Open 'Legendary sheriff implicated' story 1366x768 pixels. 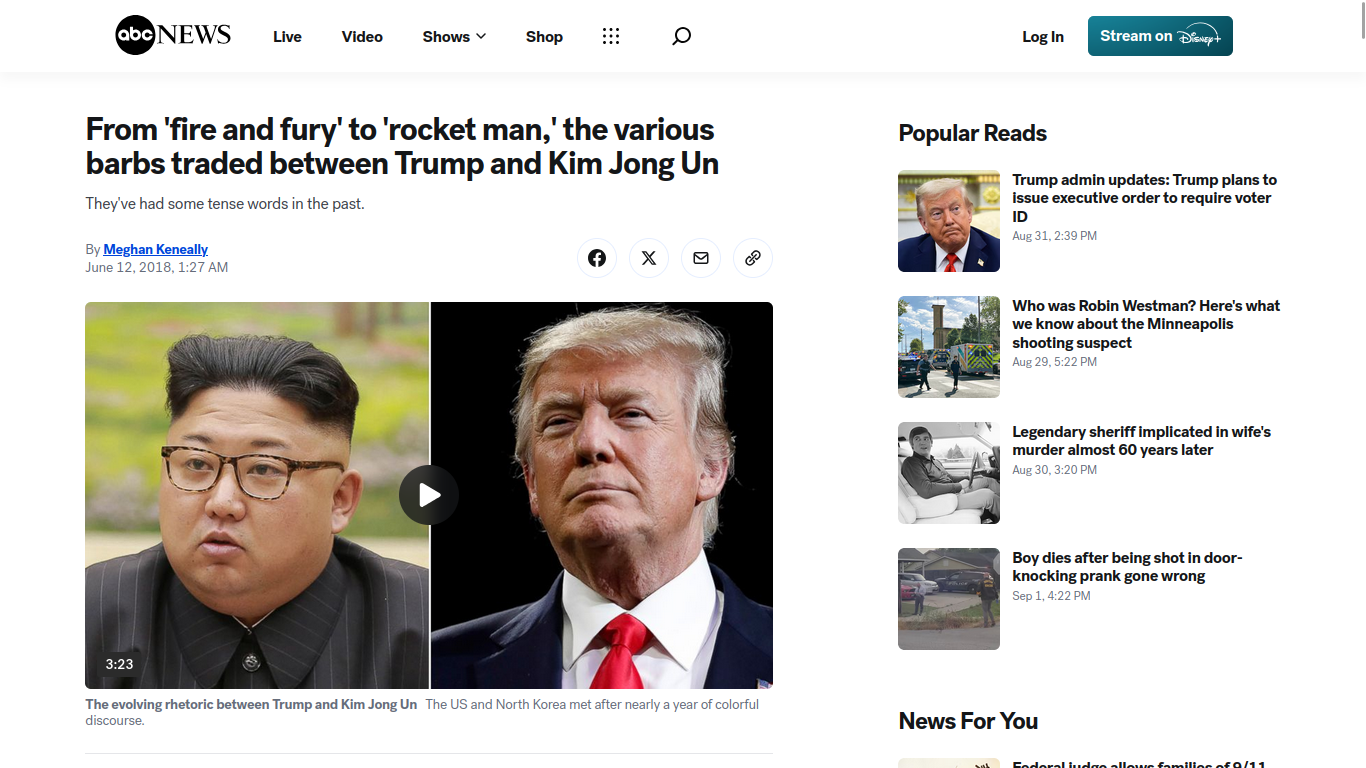(x=1141, y=441)
